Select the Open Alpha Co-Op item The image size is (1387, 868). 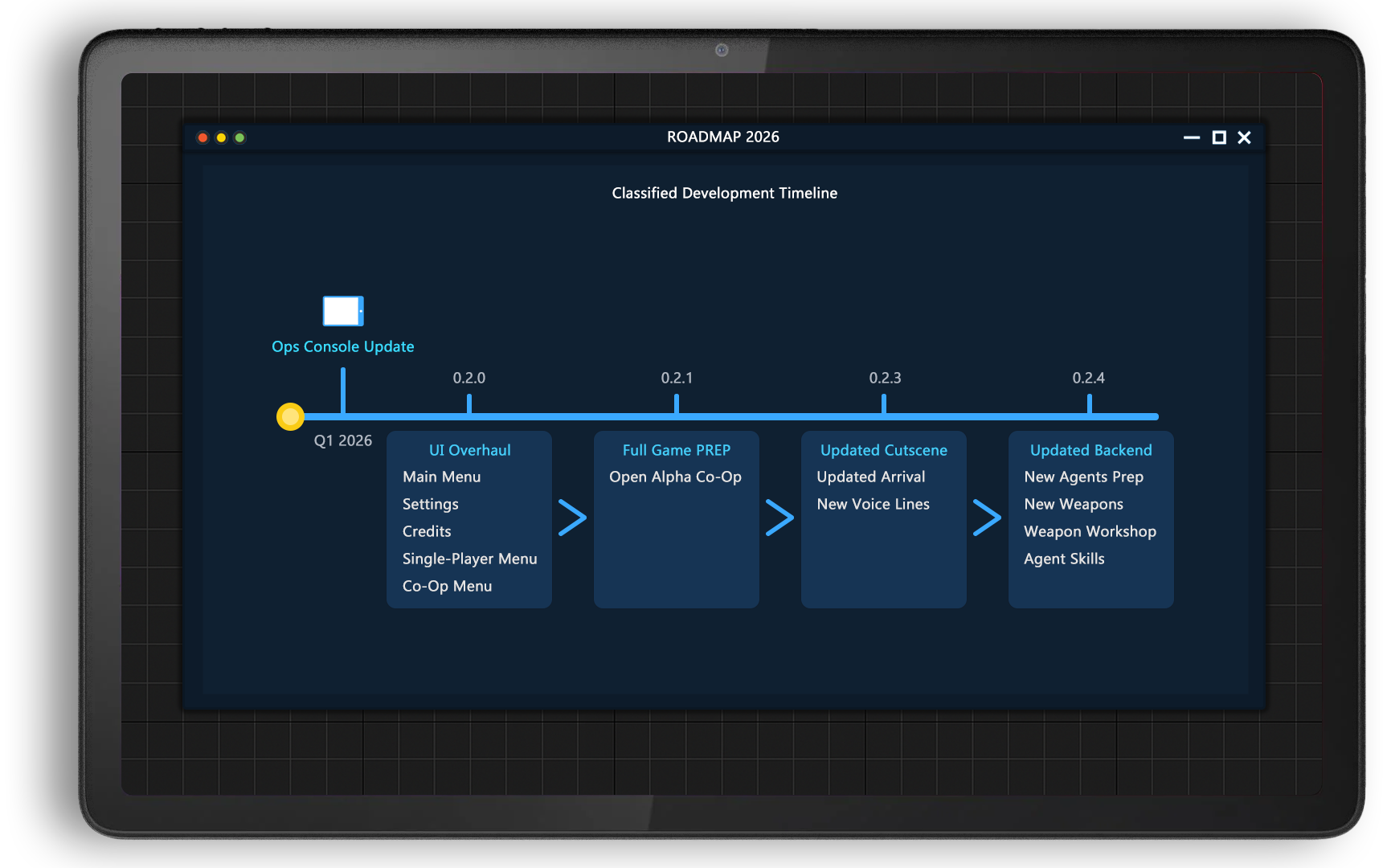click(675, 477)
